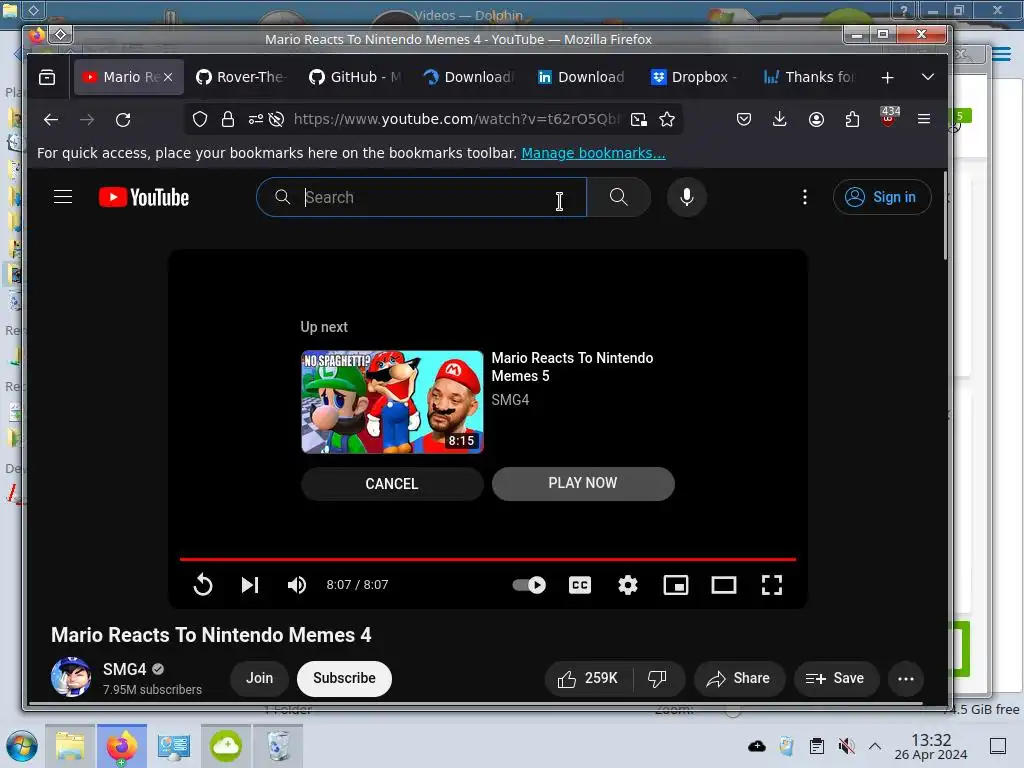Open picture-in-picture from address bar
Screen dimensions: 1024x768
pyautogui.click(x=639, y=120)
